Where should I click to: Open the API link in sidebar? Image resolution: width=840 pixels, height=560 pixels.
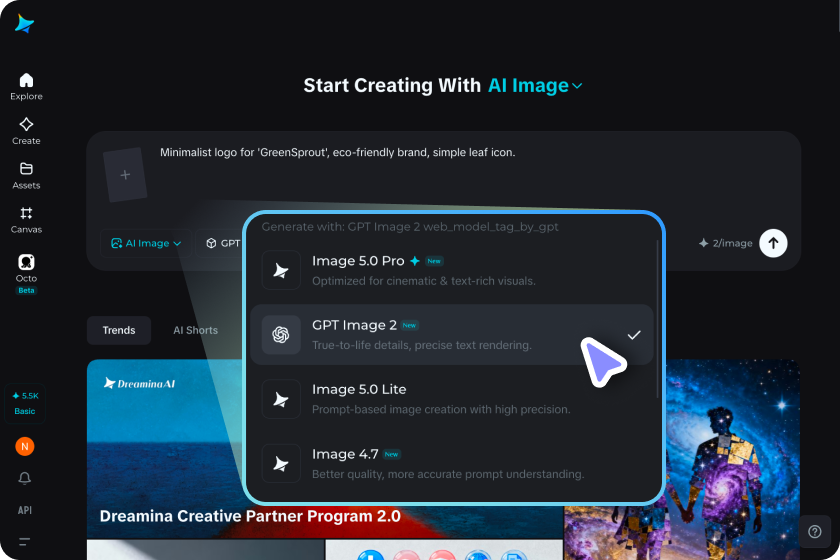pos(25,510)
